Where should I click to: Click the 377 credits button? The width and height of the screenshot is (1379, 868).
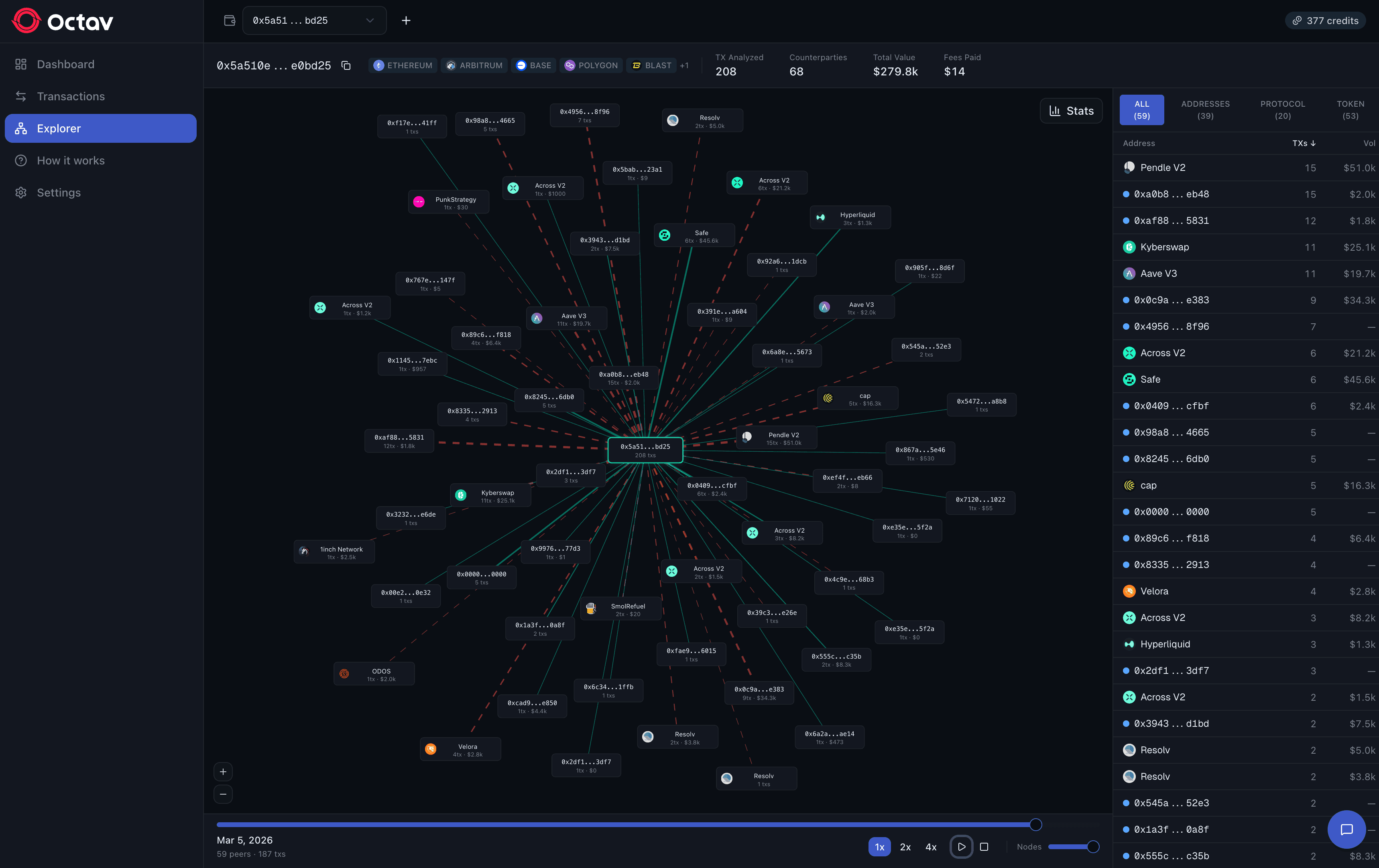1325,20
